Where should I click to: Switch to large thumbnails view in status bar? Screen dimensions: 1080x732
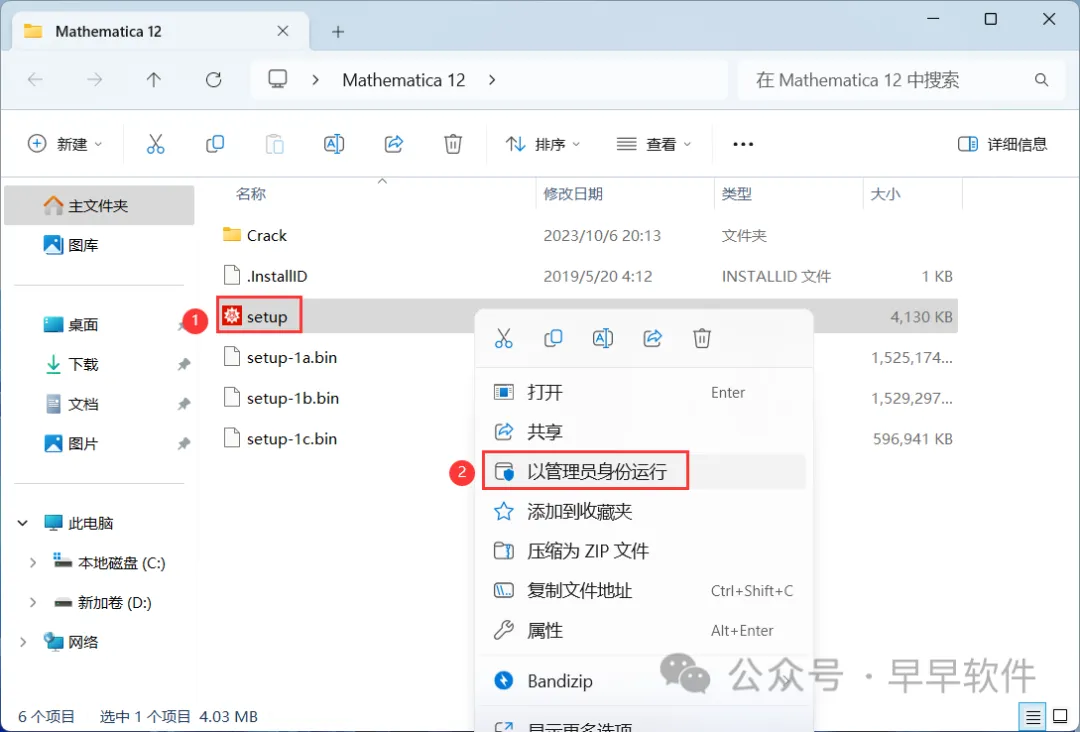(x=1061, y=717)
